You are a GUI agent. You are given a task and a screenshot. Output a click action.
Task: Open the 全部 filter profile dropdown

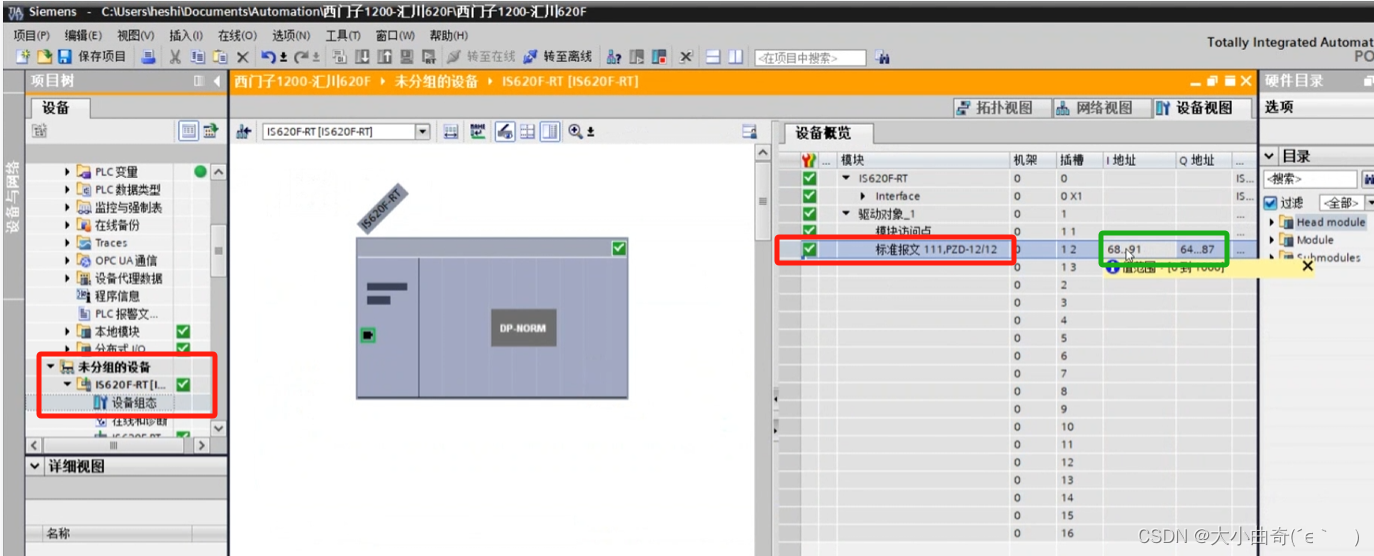pyautogui.click(x=1371, y=203)
